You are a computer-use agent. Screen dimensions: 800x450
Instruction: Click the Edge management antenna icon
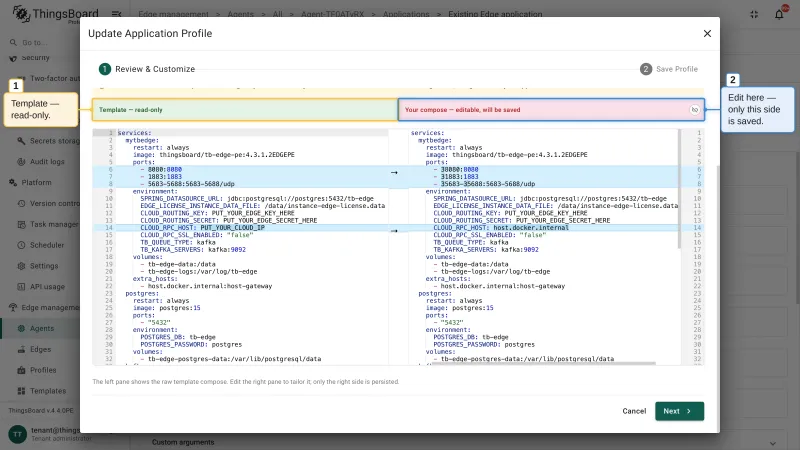click(x=13, y=308)
